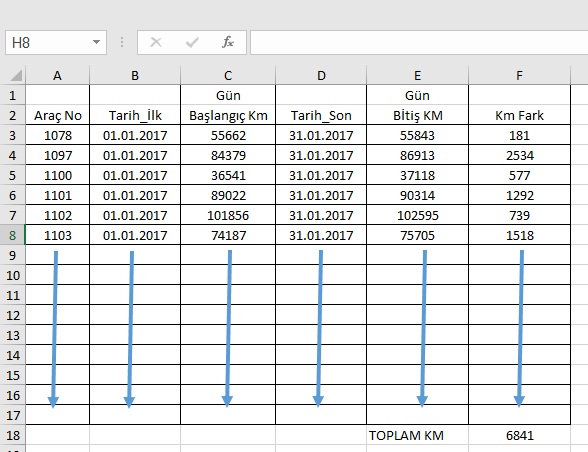Open the Name Box dropdown arrow
This screenshot has height=452, width=588.
[x=96, y=42]
